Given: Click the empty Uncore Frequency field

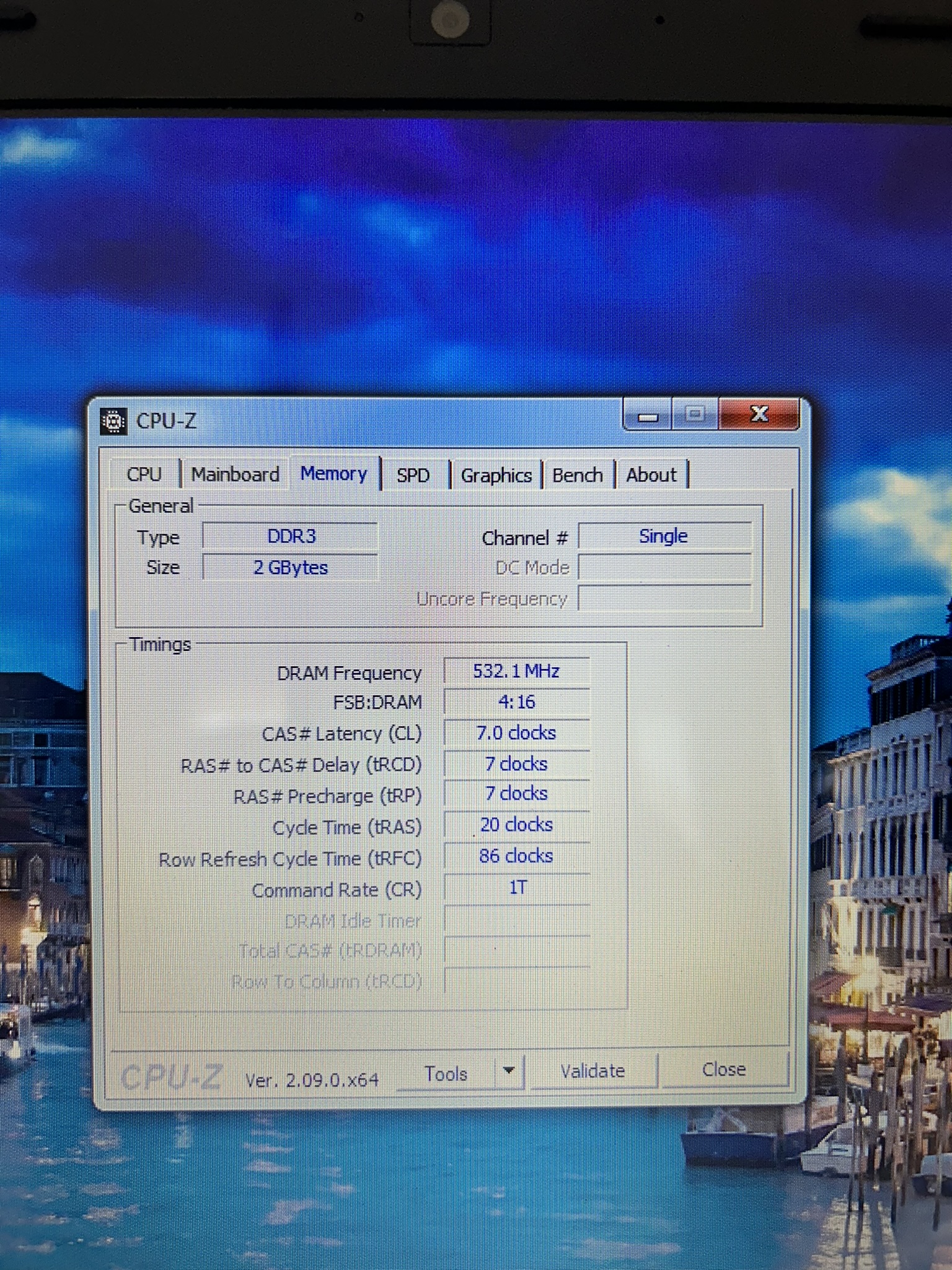Looking at the screenshot, I should point(665,598).
